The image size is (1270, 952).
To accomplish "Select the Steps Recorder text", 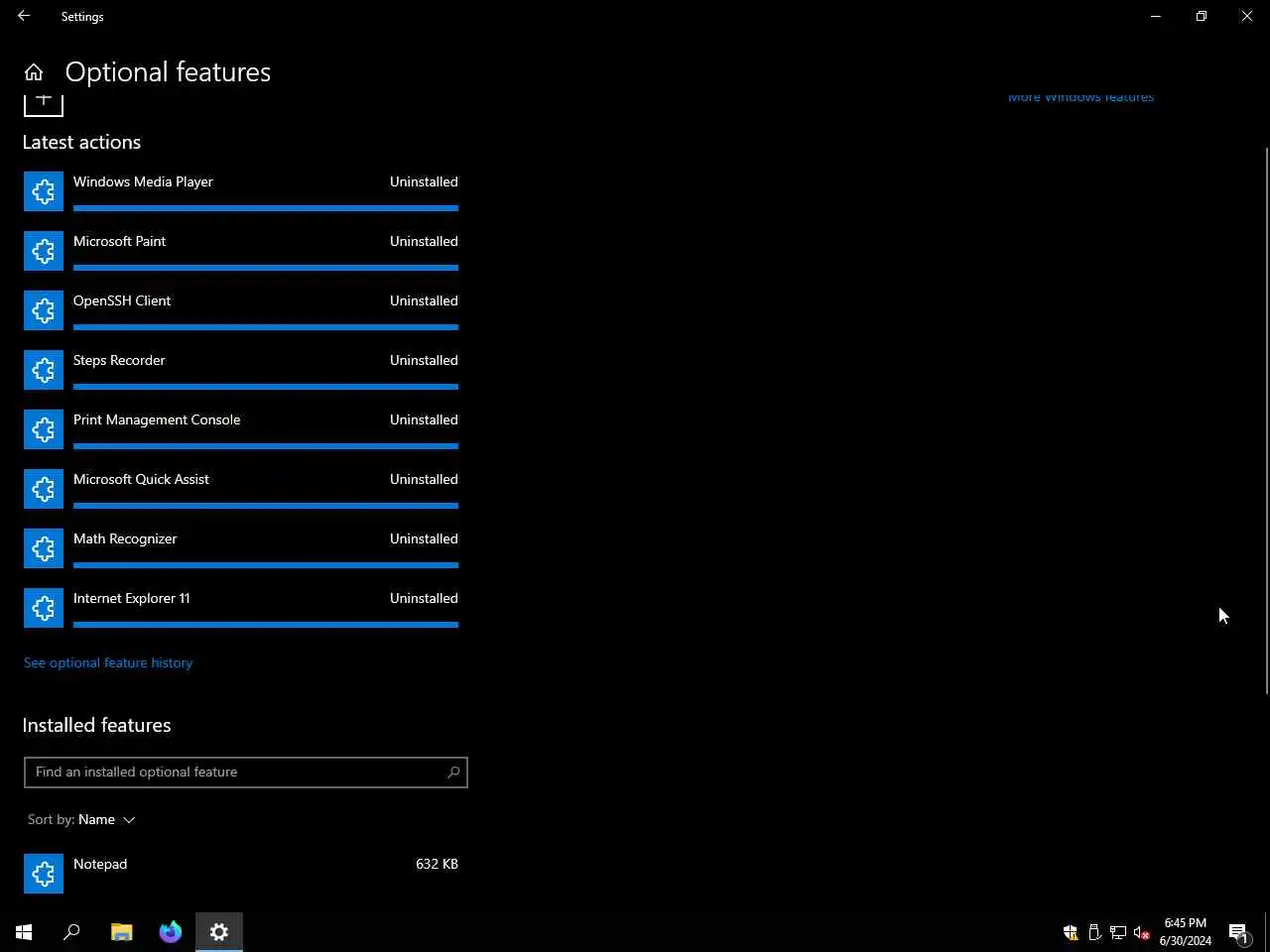I will coord(119,361).
